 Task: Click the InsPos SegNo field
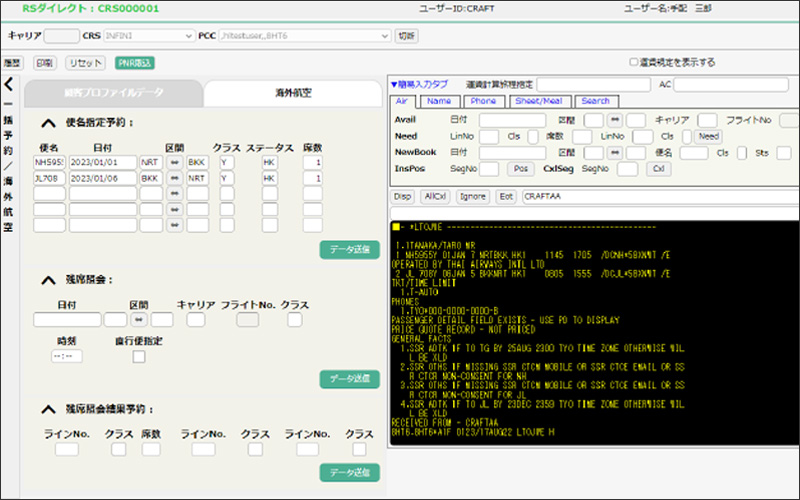pos(489,169)
